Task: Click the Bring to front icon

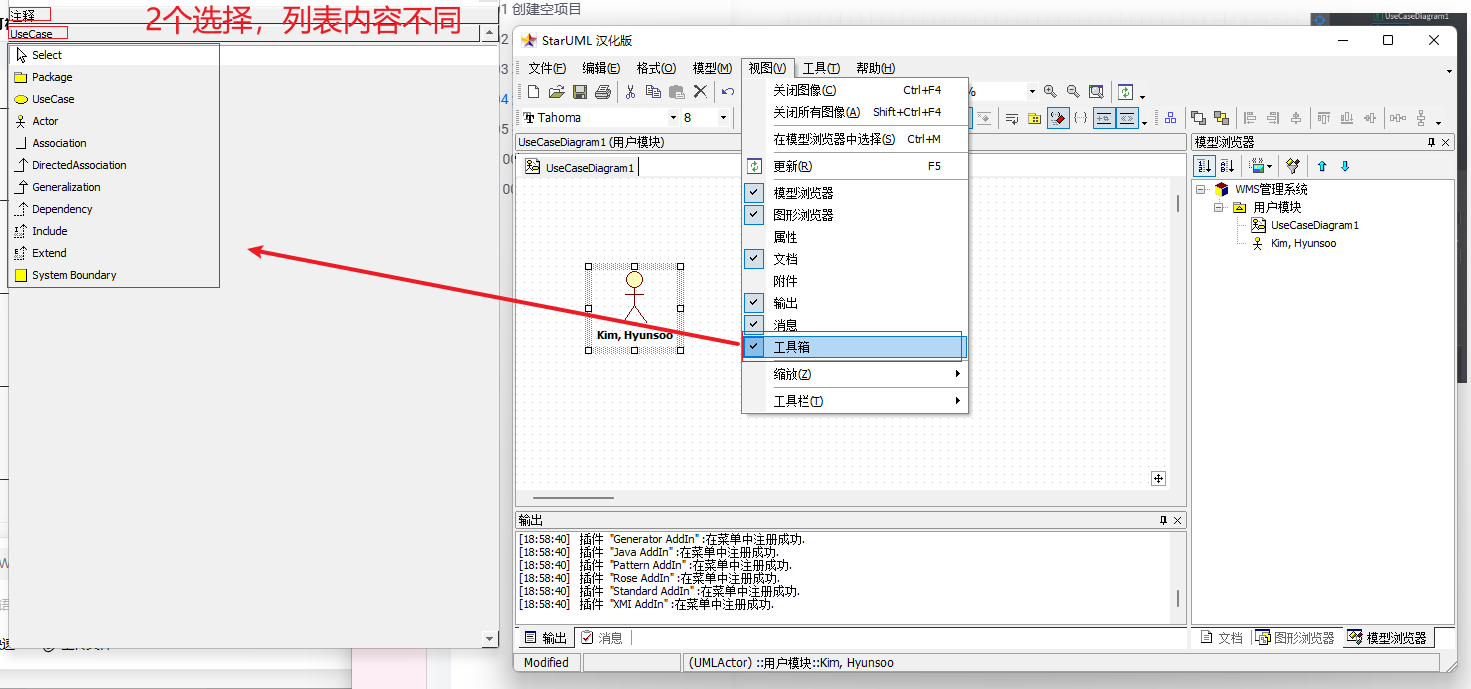Action: [1198, 118]
